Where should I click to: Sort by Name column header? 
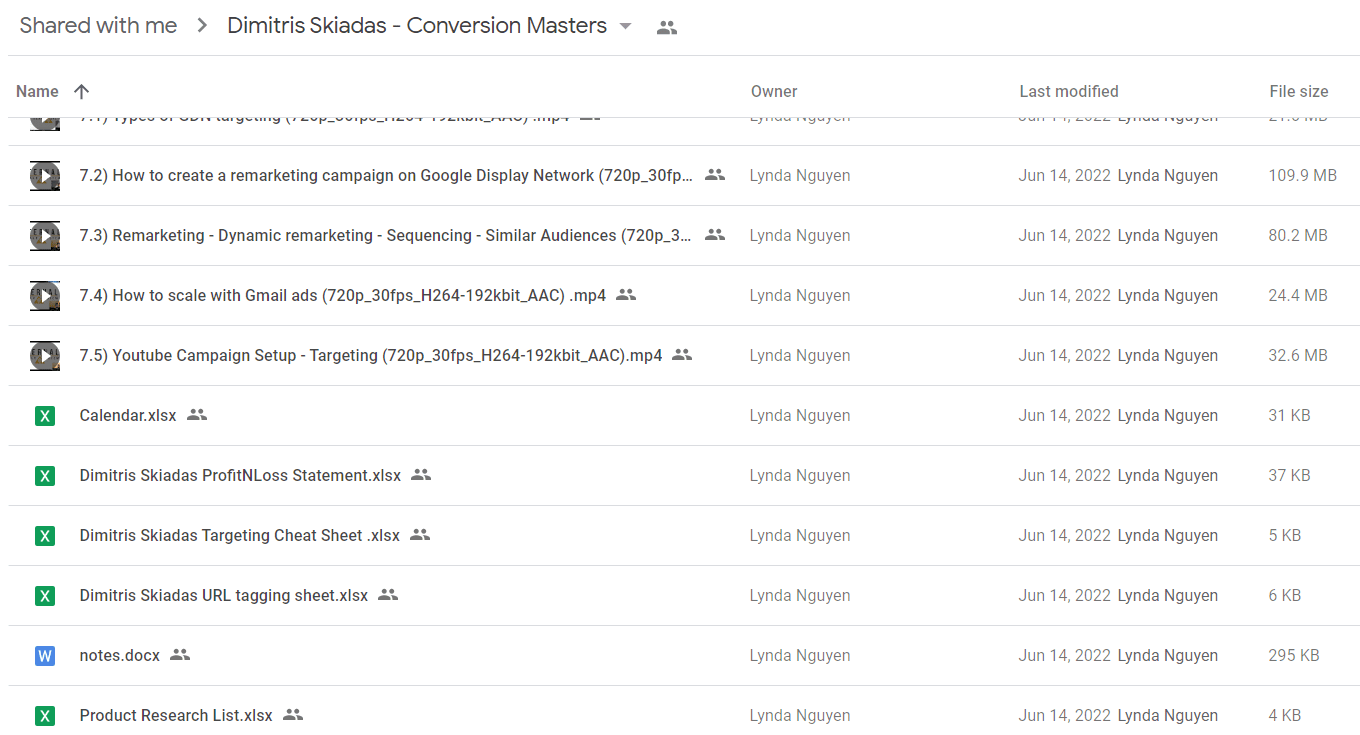coord(37,91)
